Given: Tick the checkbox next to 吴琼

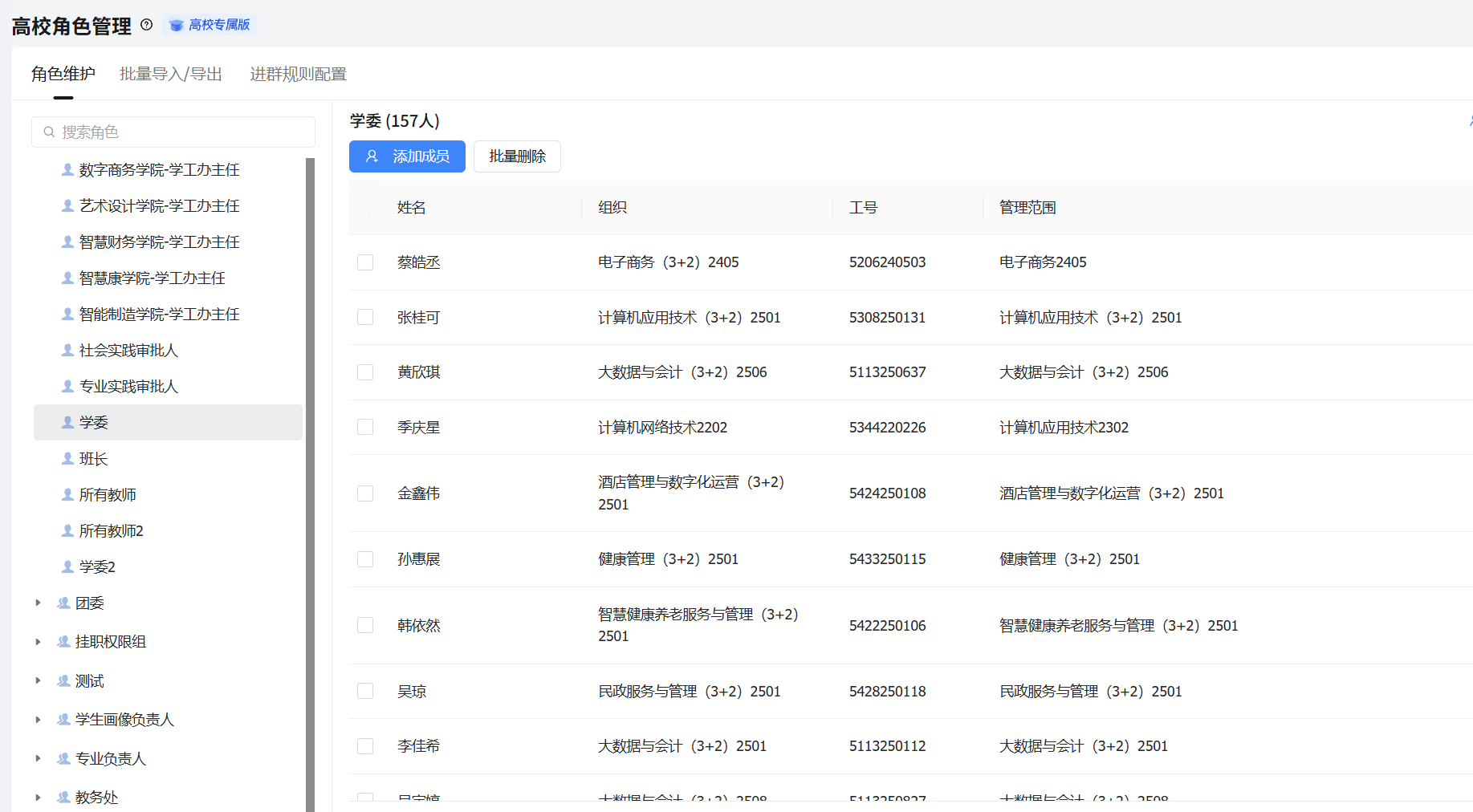Looking at the screenshot, I should pos(365,691).
